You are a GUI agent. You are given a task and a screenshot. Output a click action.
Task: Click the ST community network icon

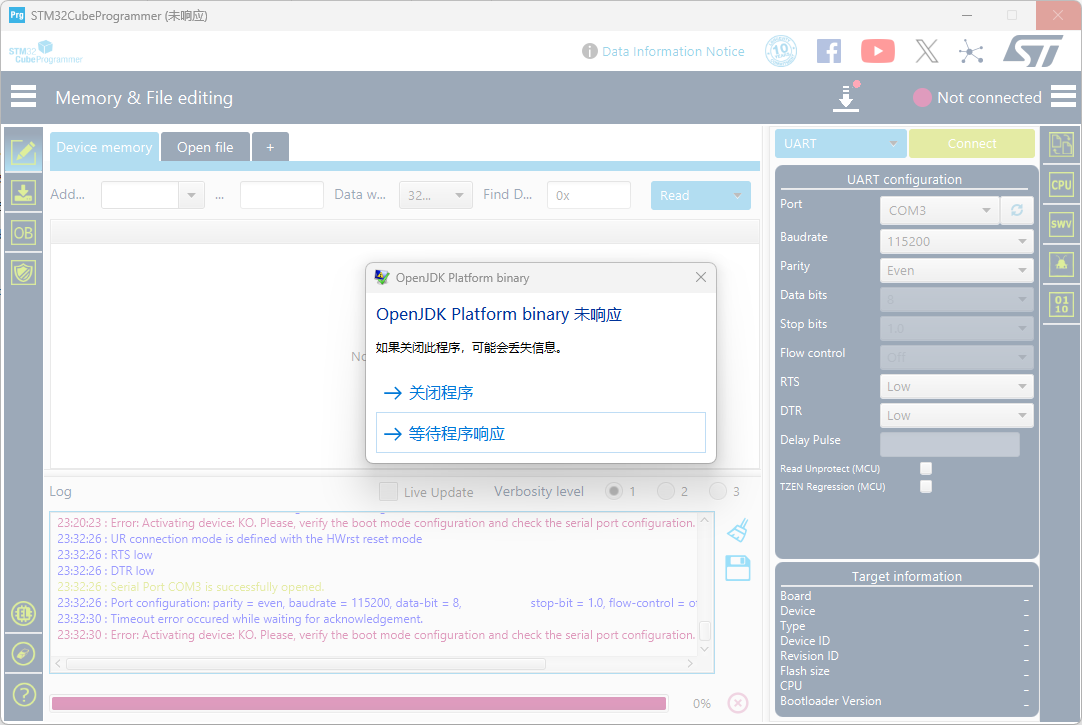[x=971, y=52]
